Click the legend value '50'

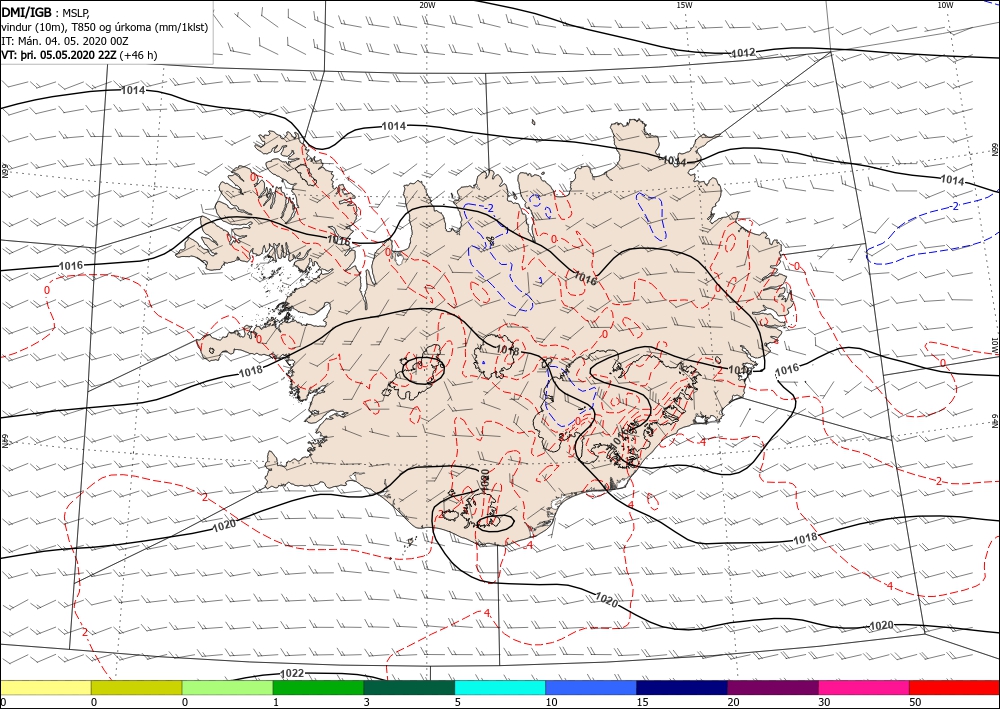914,703
